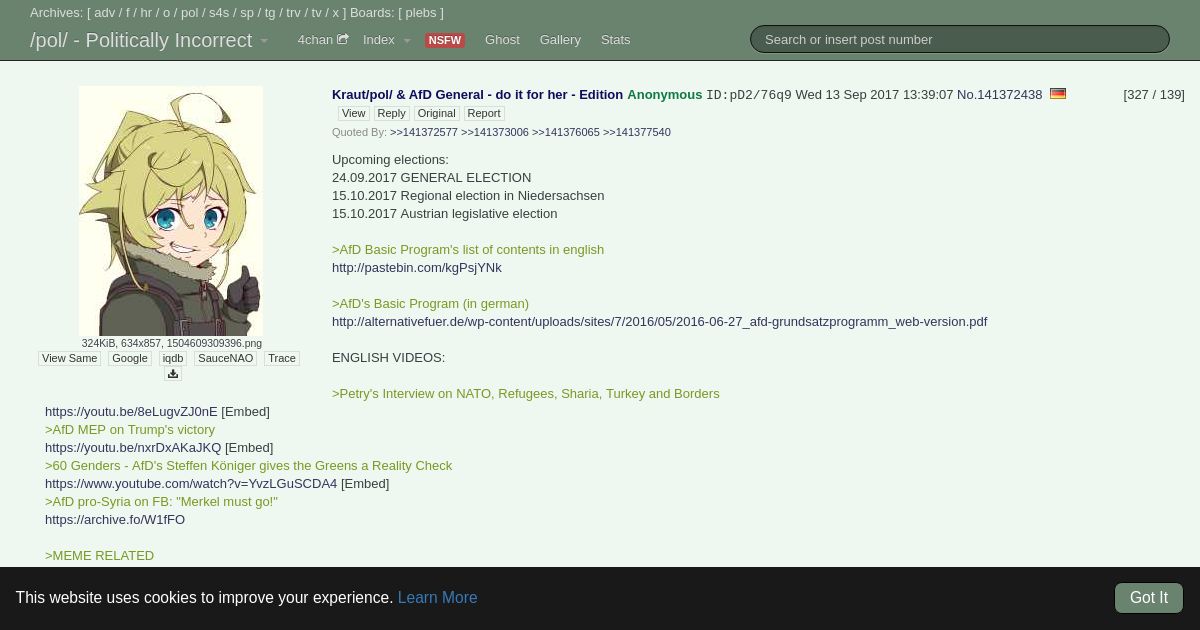This screenshot has width=1200, height=630.
Task: Click the download image icon below thumbnail
Action: tap(172, 374)
